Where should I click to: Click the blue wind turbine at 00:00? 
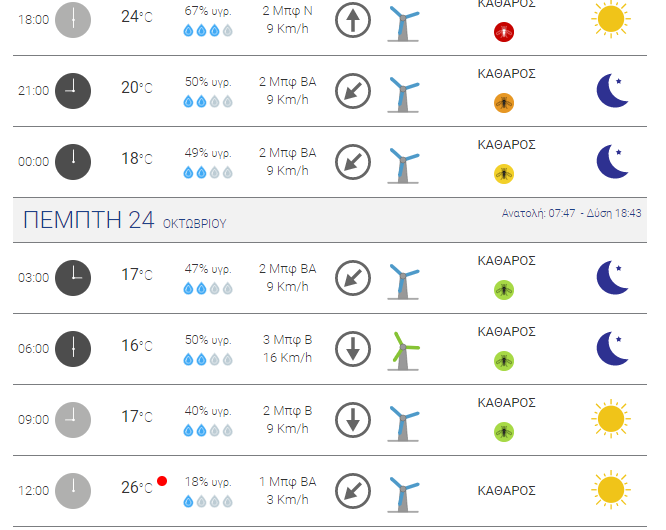tap(403, 165)
